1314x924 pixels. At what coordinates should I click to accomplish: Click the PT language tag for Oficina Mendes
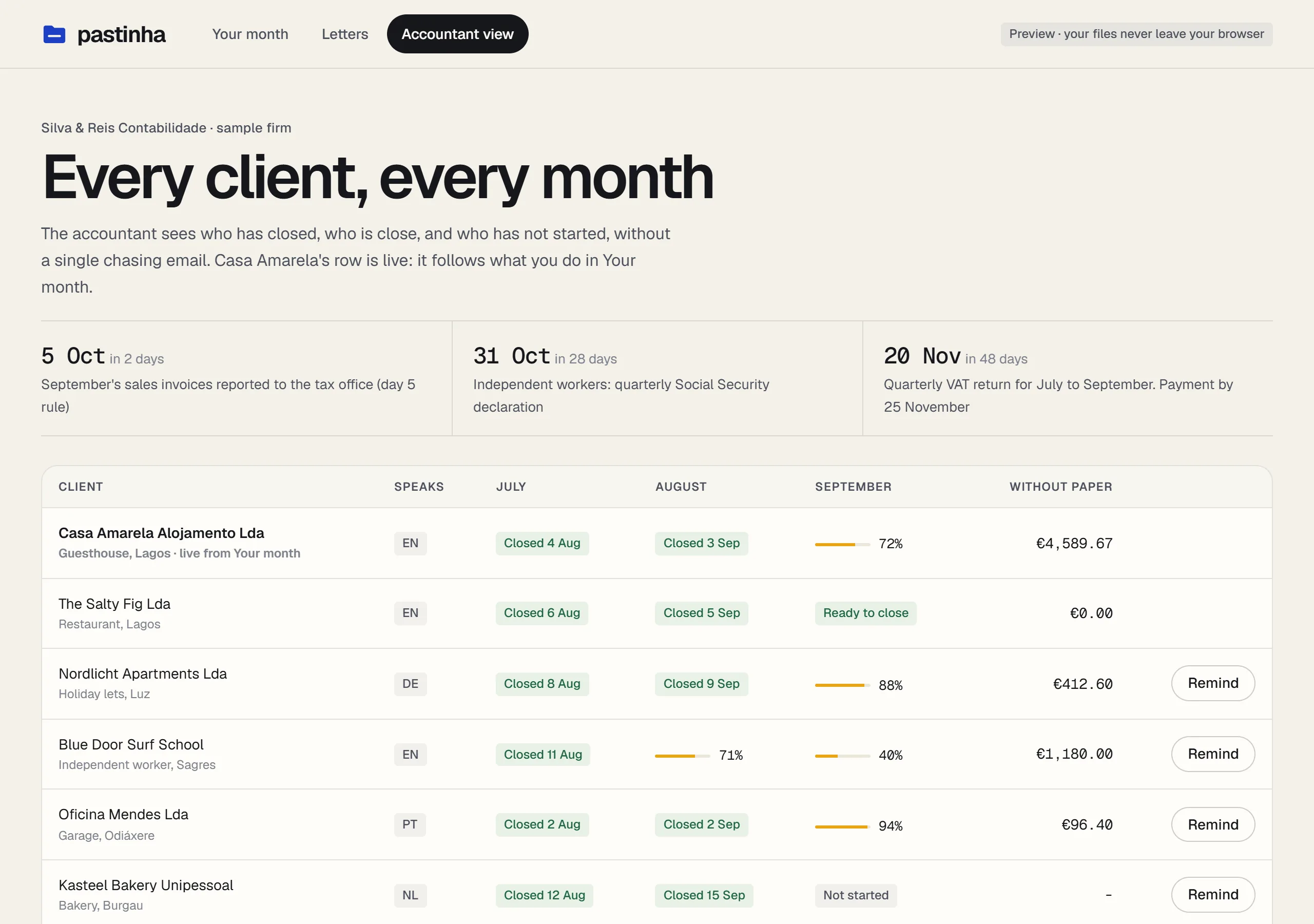pyautogui.click(x=409, y=825)
